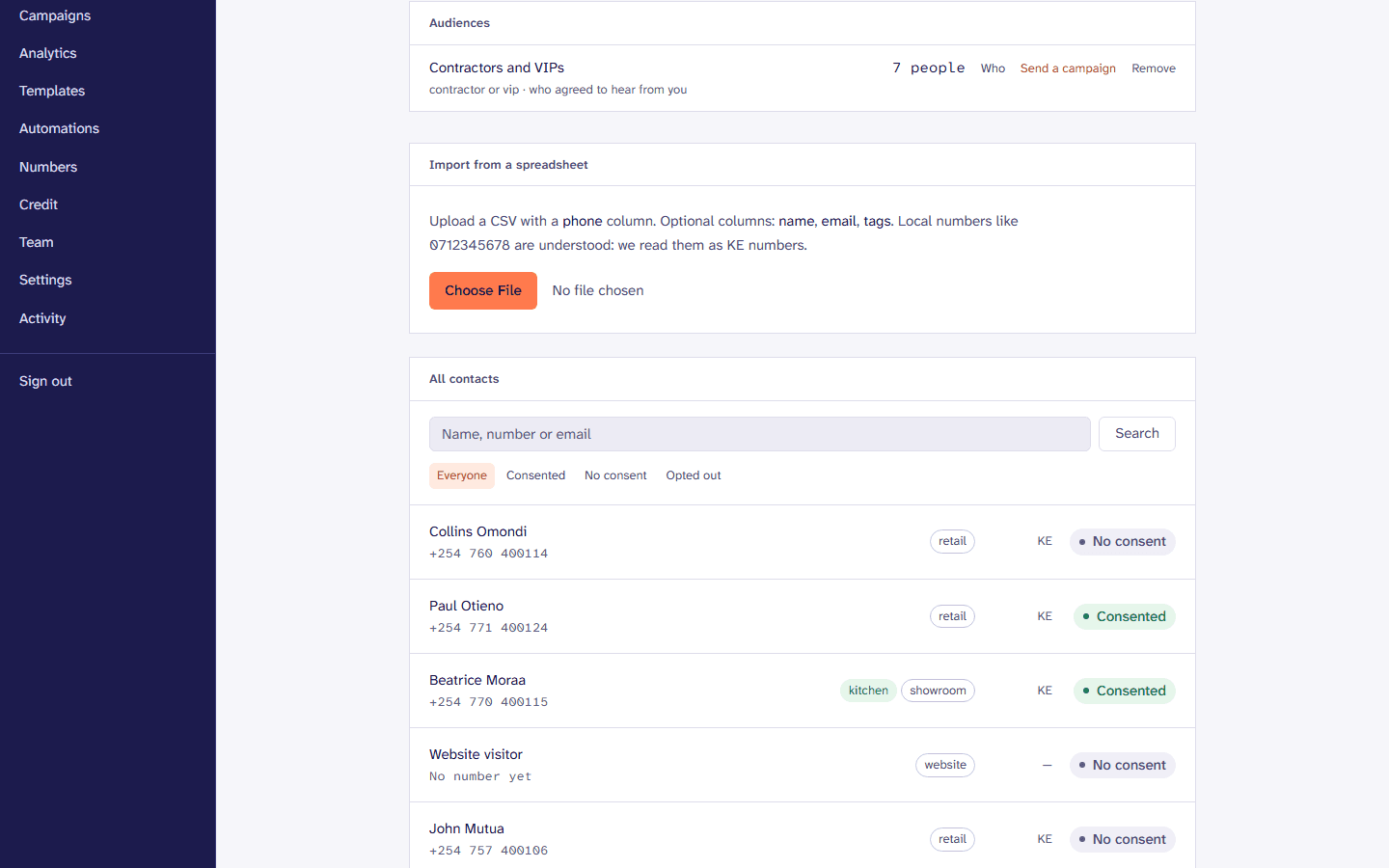Image resolution: width=1389 pixels, height=868 pixels.
Task: Click Consented badge for Beatrice Moraa
Action: coord(1125,691)
